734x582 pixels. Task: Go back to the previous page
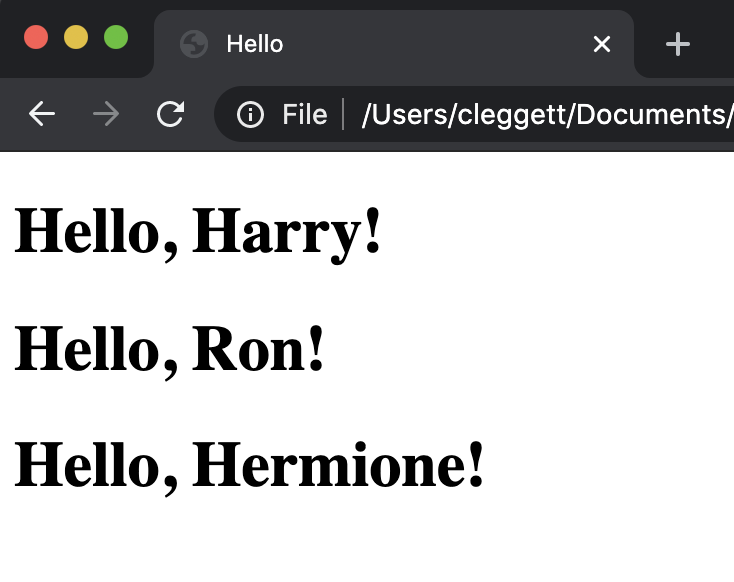41,115
